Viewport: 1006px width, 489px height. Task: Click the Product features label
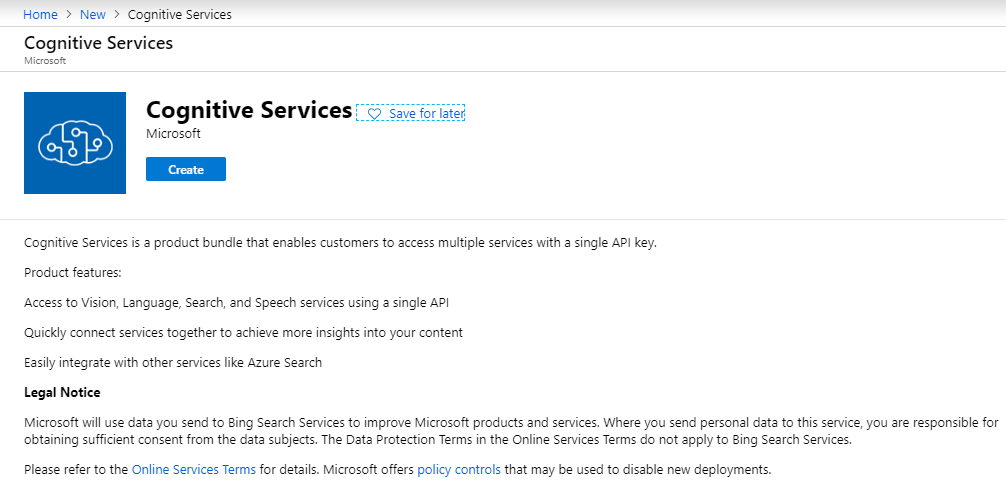pos(72,272)
